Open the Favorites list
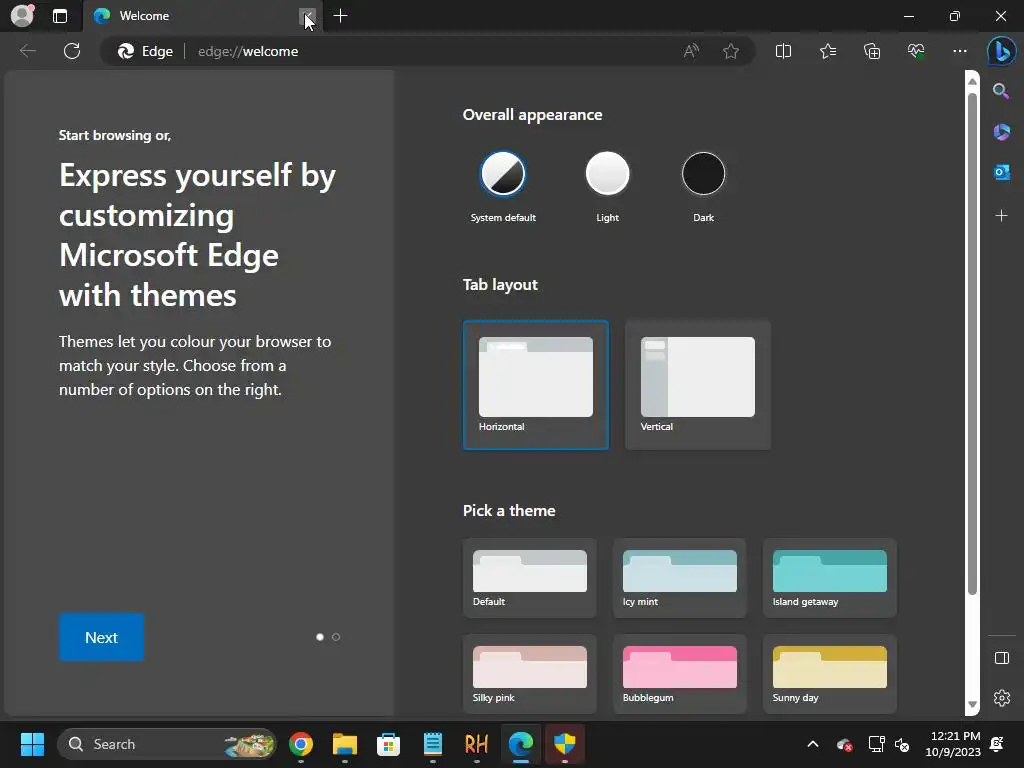The height and width of the screenshot is (768, 1024). pos(827,51)
